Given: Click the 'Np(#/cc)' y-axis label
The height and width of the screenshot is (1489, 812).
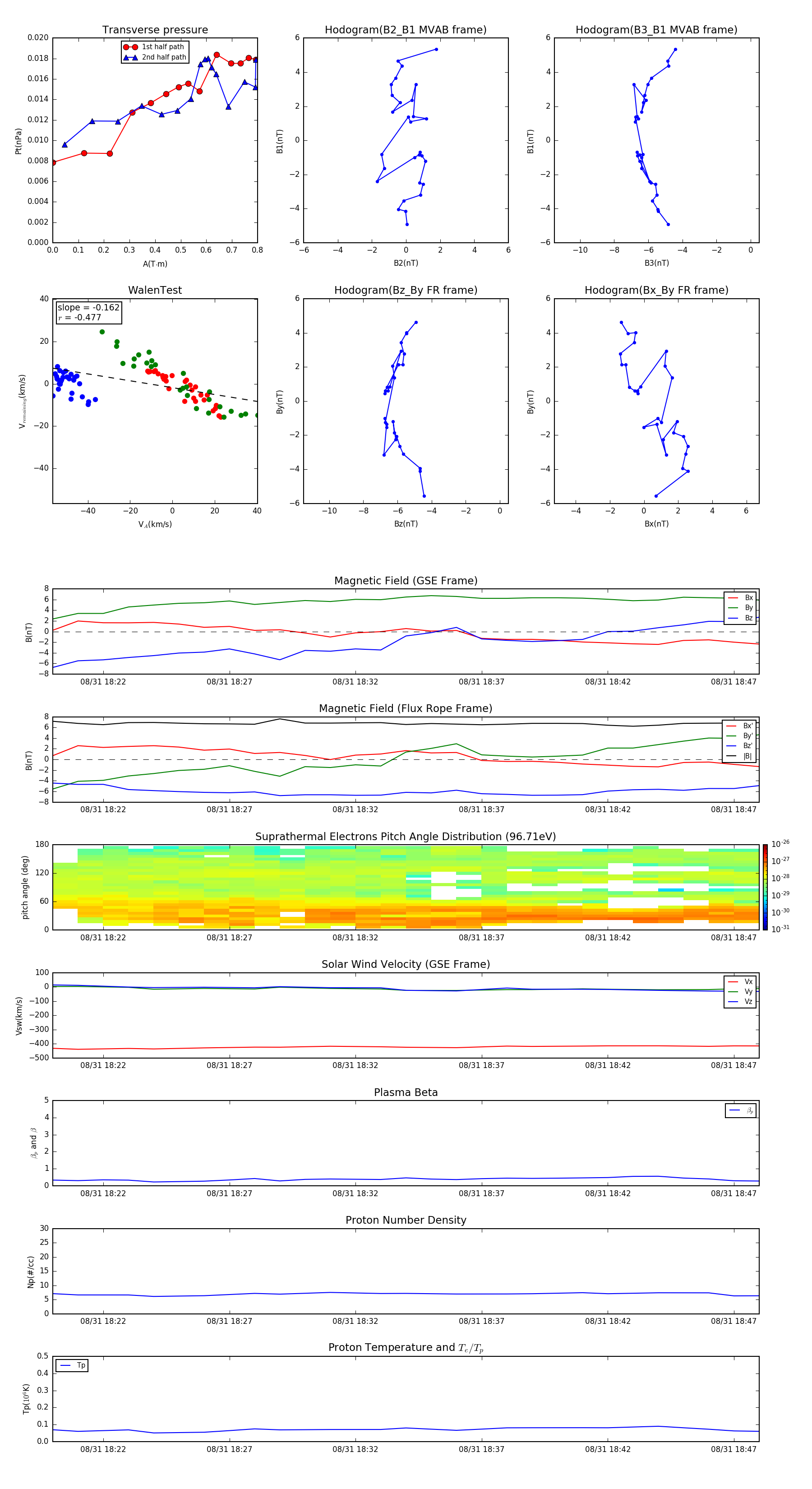Looking at the screenshot, I should 31,1272.
